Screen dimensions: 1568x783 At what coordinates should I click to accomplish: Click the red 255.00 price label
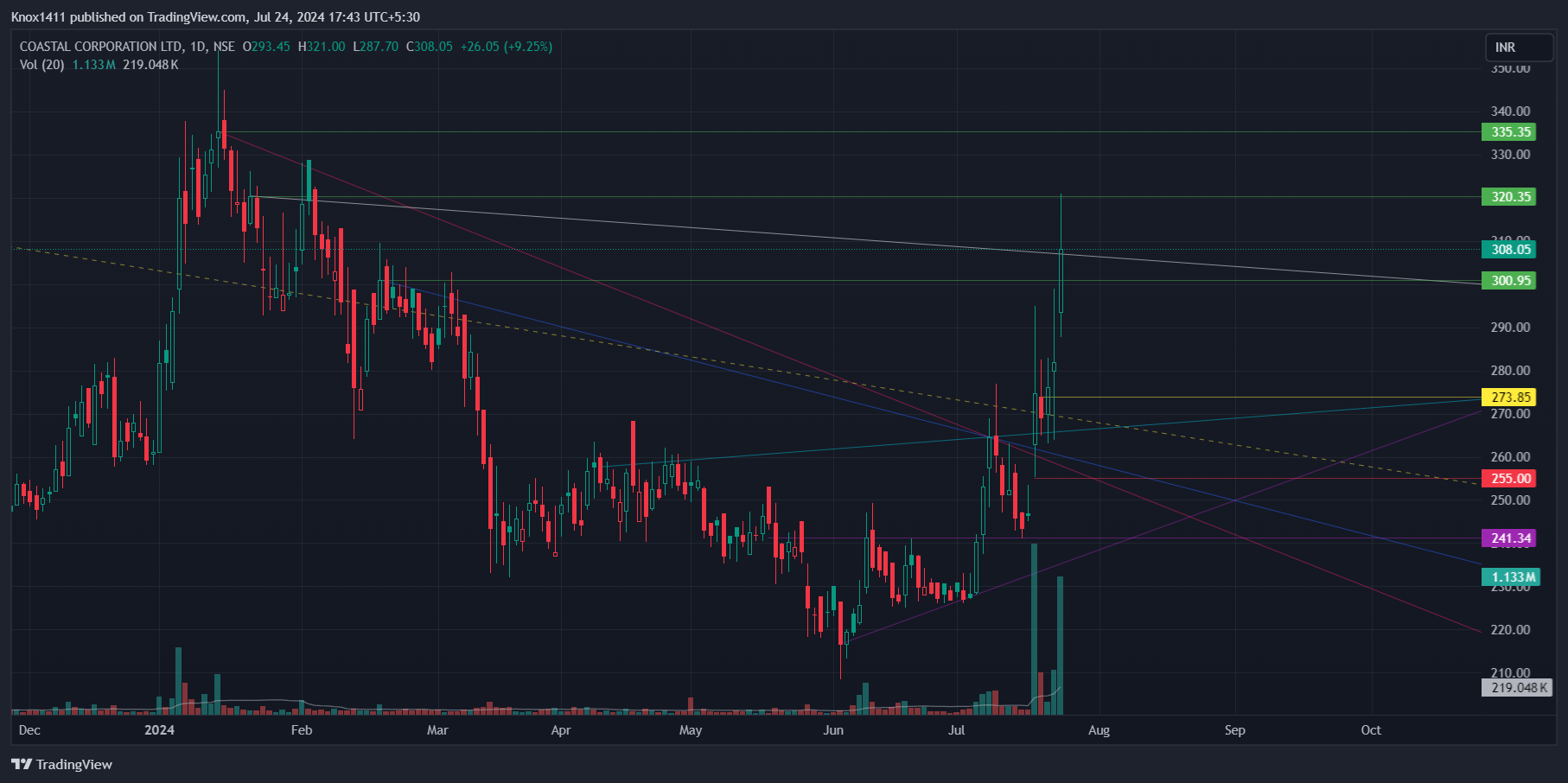pos(1508,479)
